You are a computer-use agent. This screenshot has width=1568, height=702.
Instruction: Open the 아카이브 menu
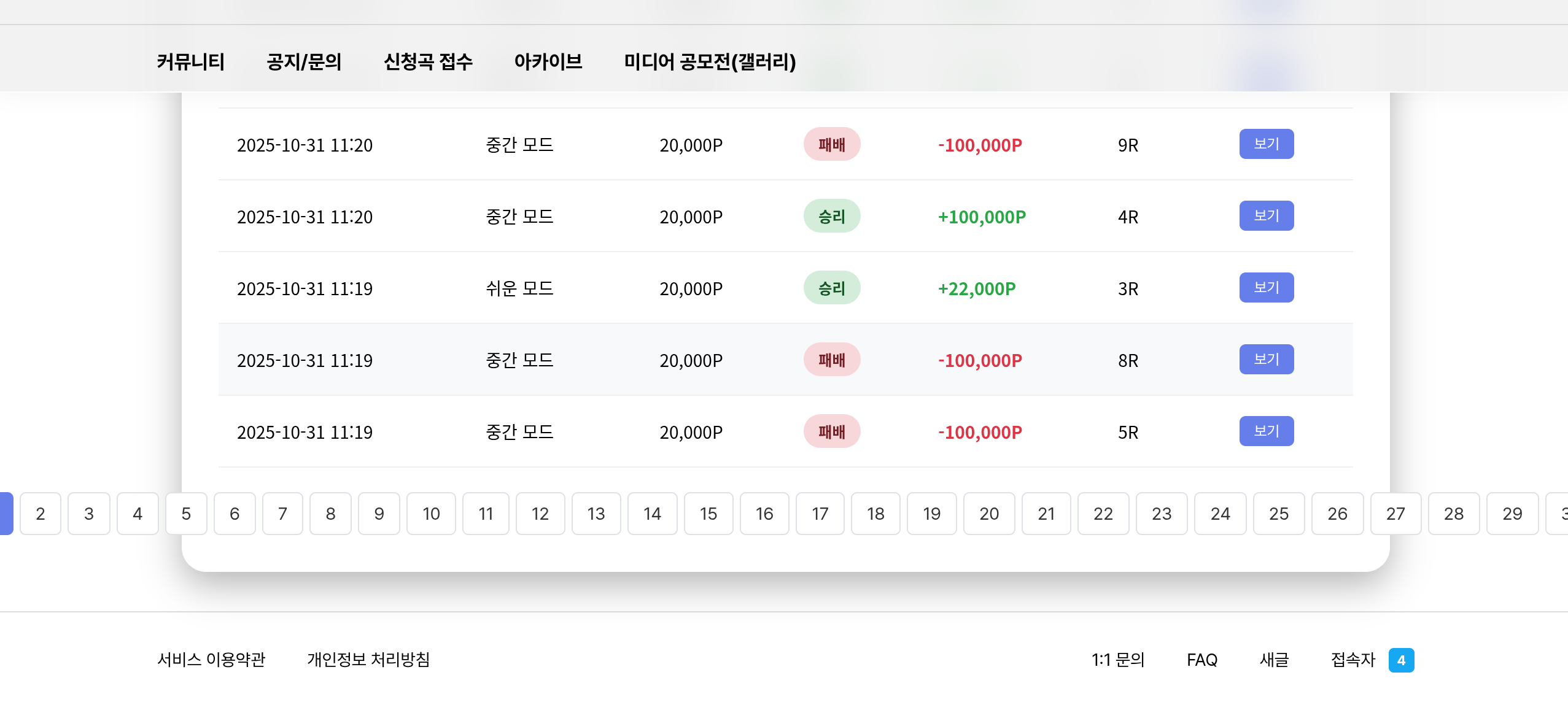click(548, 61)
